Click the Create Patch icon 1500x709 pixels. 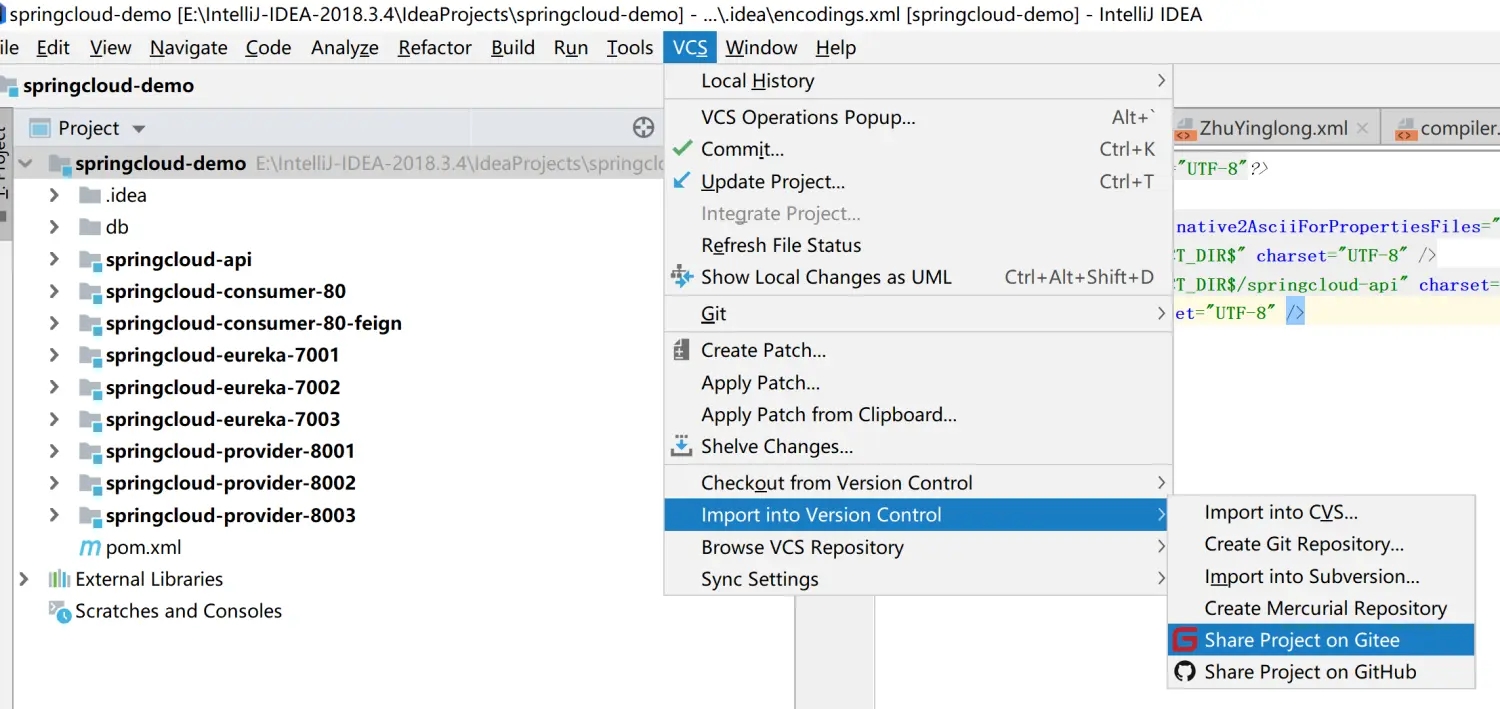point(682,350)
